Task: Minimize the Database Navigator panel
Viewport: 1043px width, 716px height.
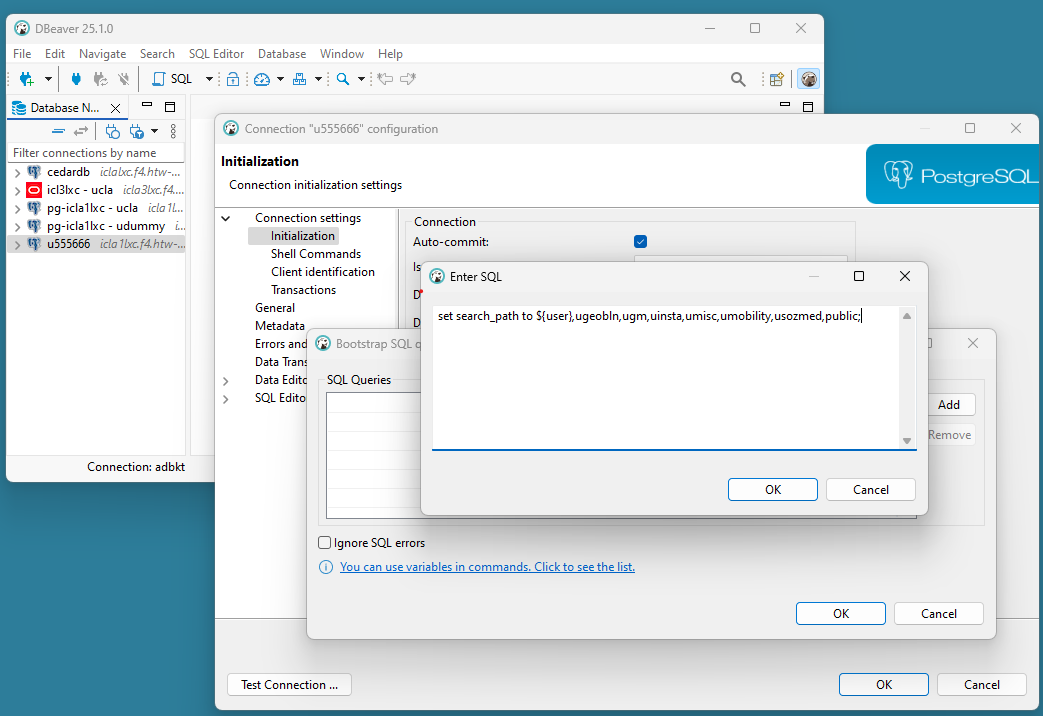Action: tap(148, 105)
